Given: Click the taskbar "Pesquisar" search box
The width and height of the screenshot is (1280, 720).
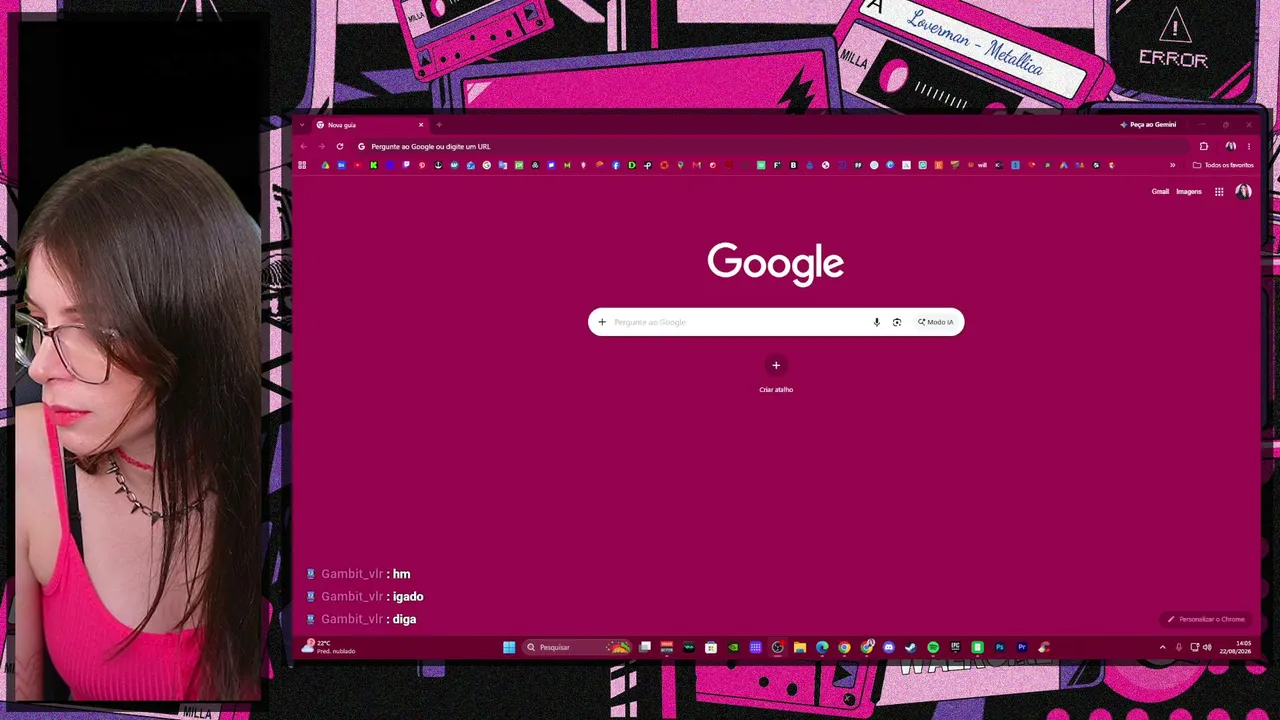Looking at the screenshot, I should (577, 647).
